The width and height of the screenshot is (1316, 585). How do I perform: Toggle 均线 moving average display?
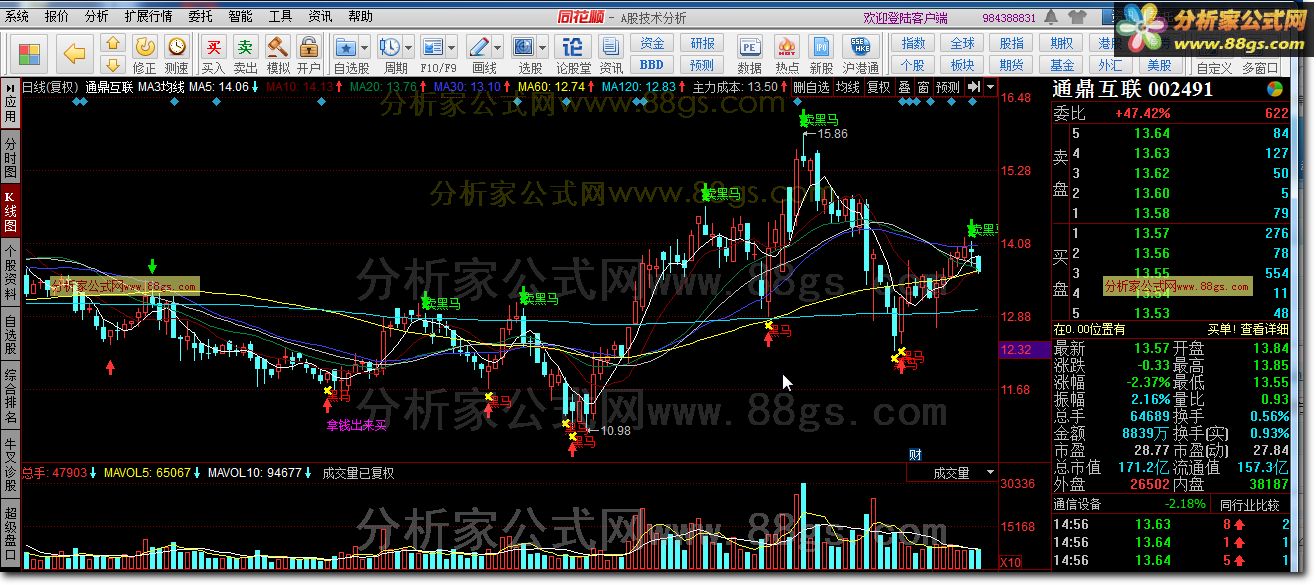point(848,87)
